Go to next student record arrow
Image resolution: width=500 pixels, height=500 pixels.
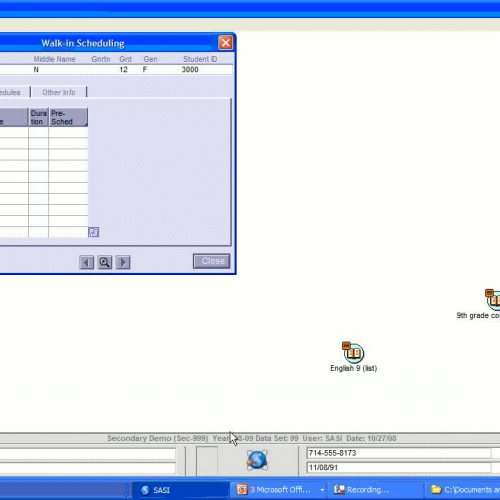[x=123, y=262]
